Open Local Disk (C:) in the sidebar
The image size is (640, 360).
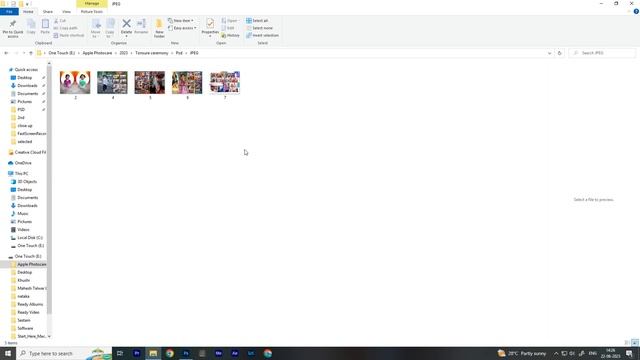click(x=27, y=238)
